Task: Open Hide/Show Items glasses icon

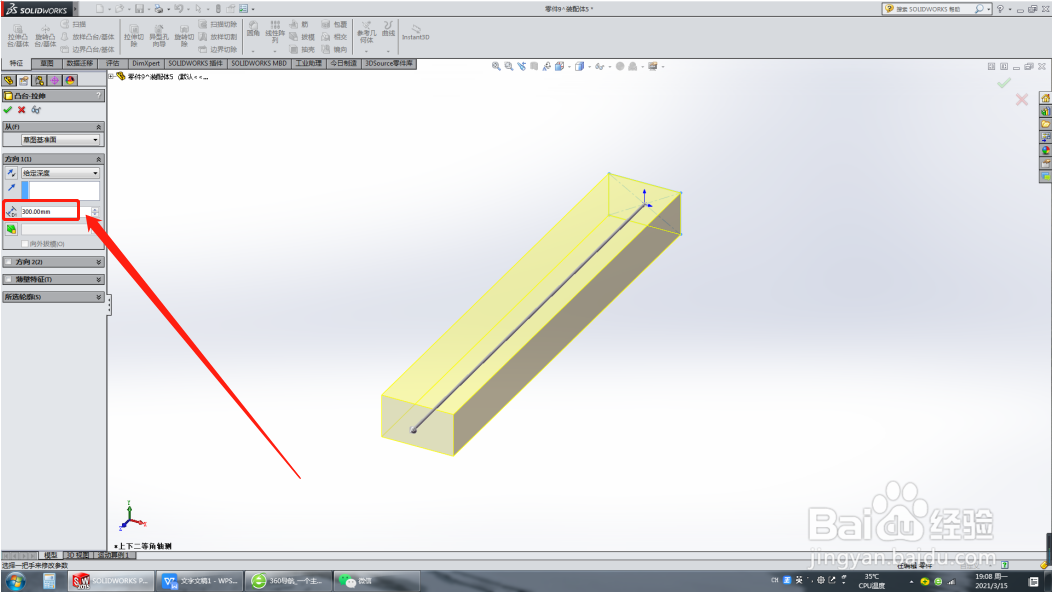Action: click(x=600, y=66)
